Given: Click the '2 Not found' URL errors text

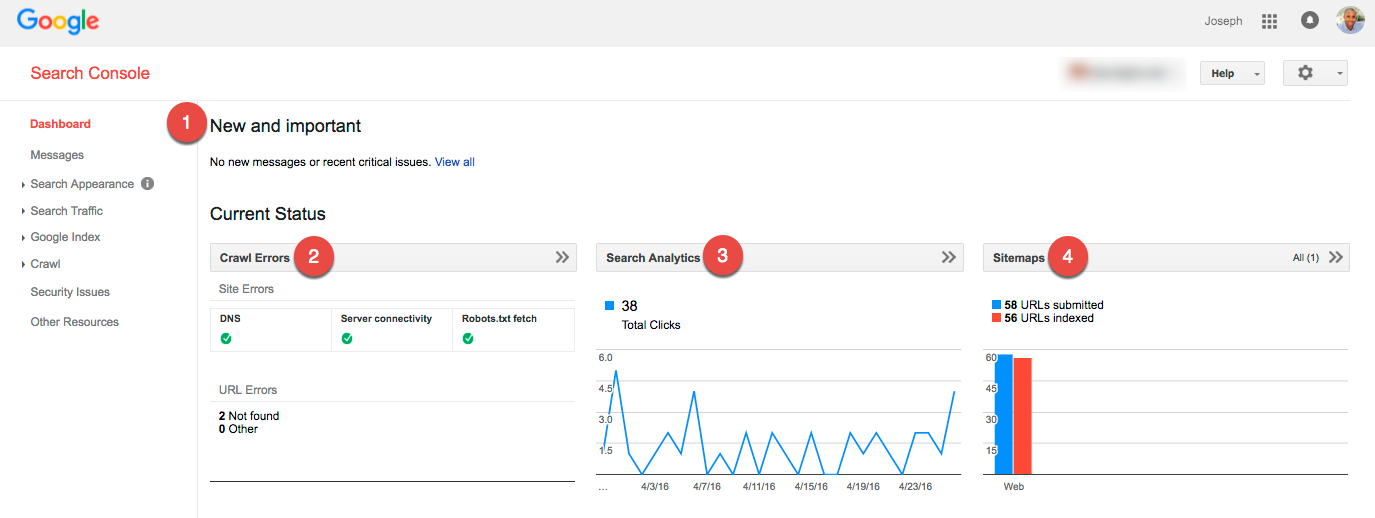Looking at the screenshot, I should tap(249, 416).
